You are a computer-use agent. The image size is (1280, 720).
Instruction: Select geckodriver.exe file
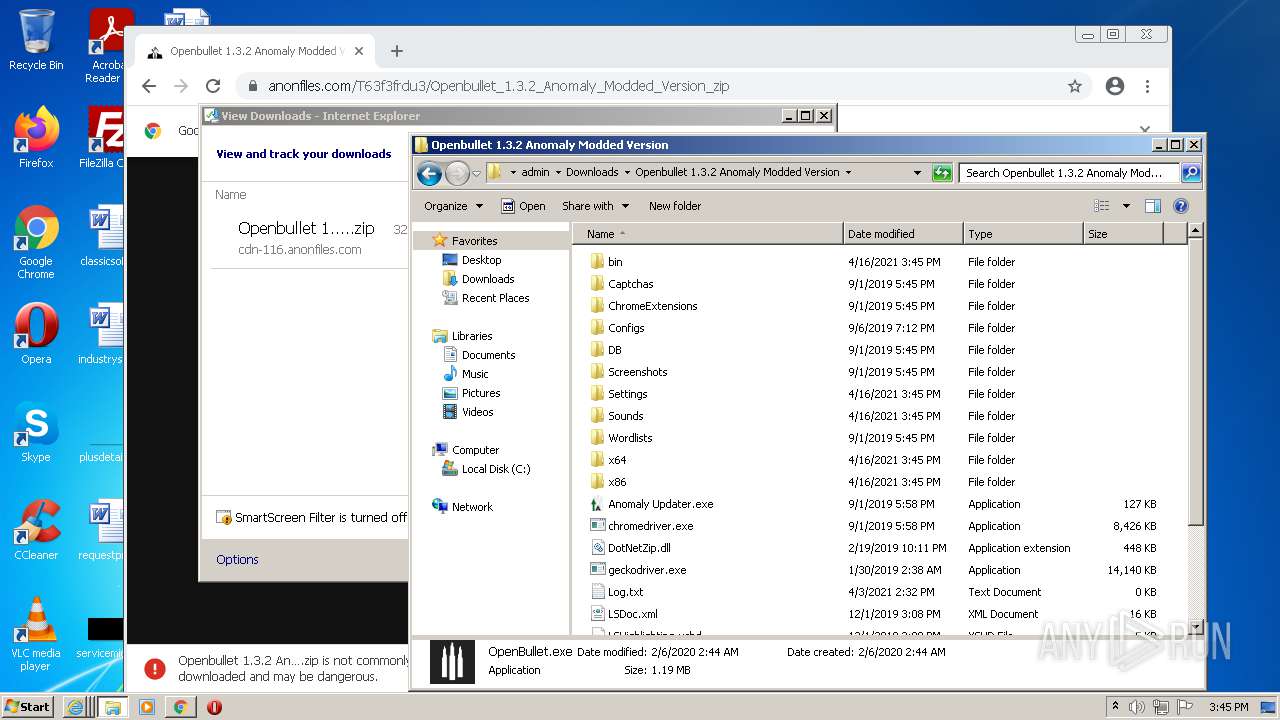[647, 570]
